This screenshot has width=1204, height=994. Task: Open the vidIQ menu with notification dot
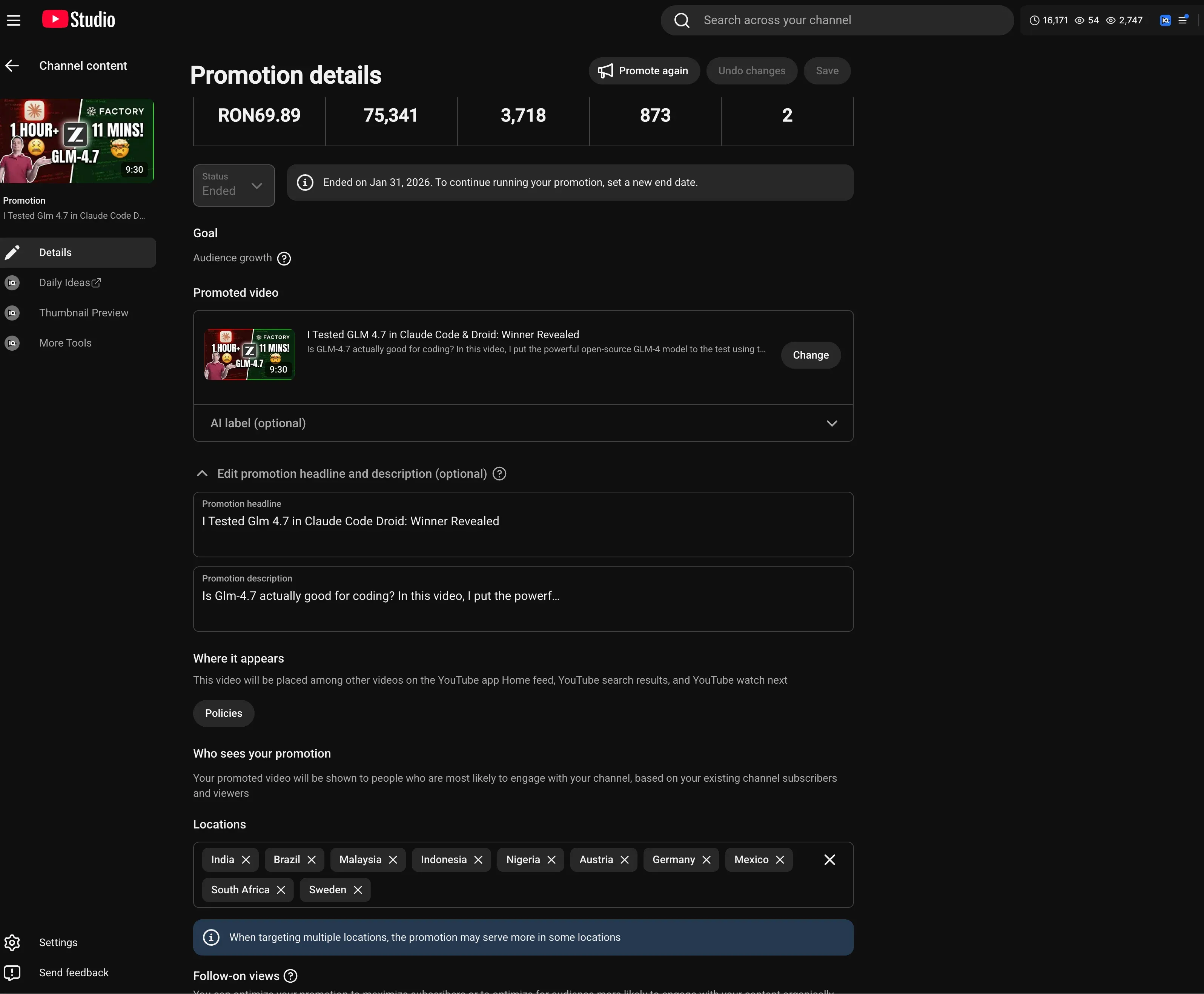[1183, 20]
